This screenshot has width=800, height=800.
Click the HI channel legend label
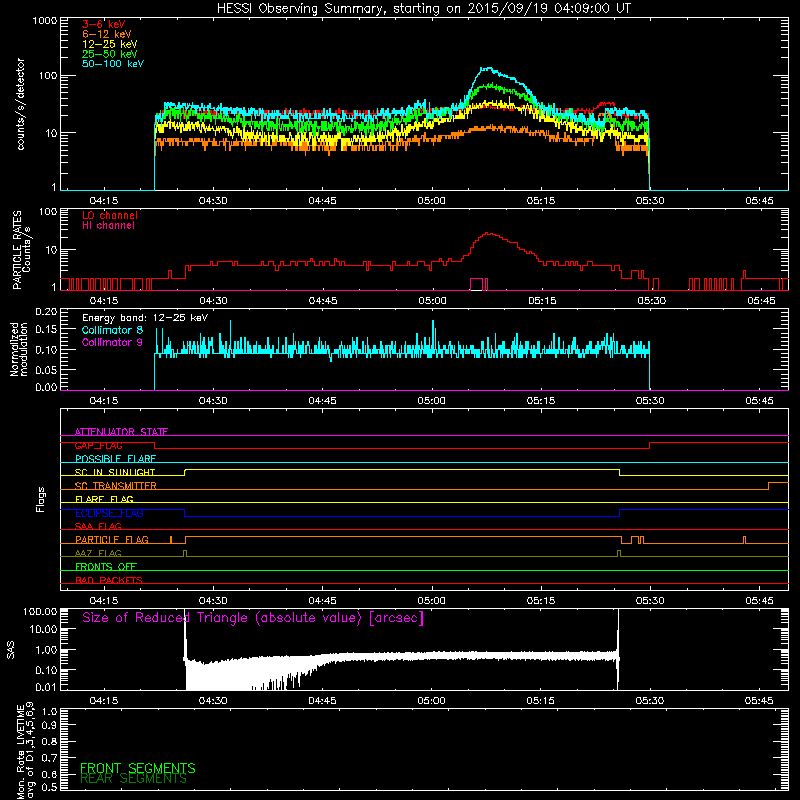tap(108, 226)
